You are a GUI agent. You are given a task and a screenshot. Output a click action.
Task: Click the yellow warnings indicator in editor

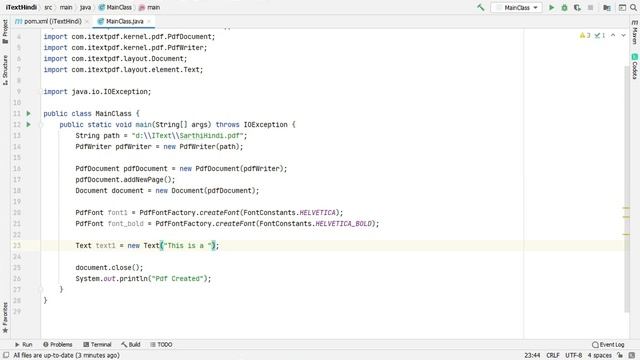coord(585,36)
